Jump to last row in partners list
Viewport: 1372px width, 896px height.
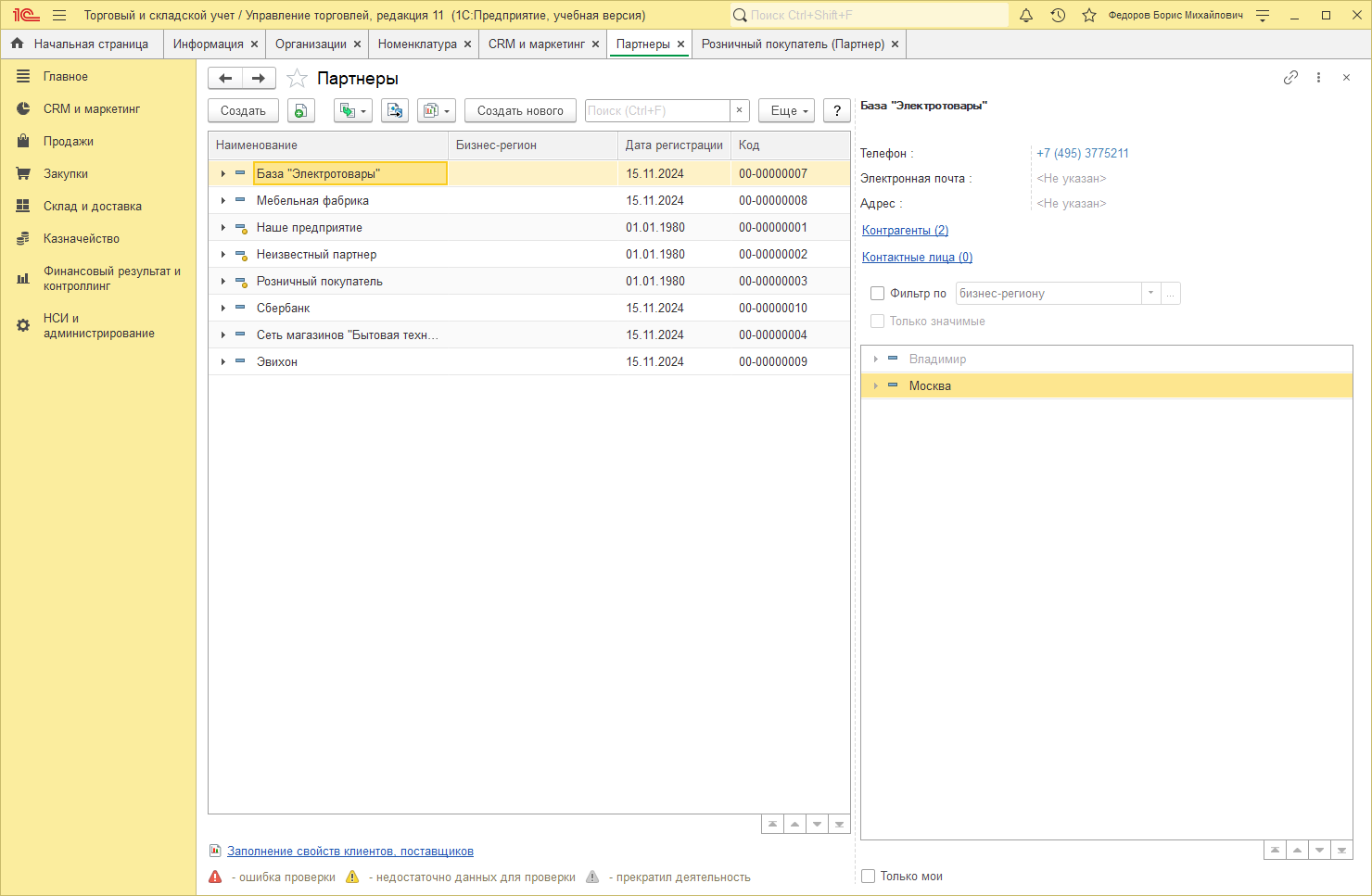click(x=839, y=824)
